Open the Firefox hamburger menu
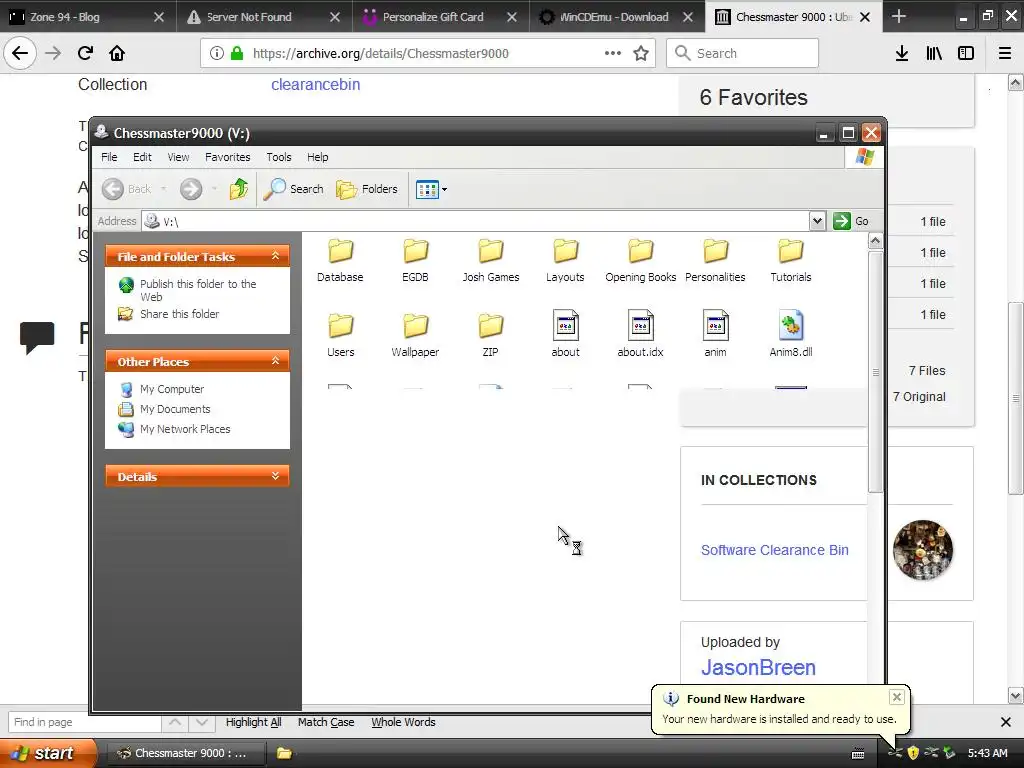Viewport: 1024px width, 768px height. 1005,54
